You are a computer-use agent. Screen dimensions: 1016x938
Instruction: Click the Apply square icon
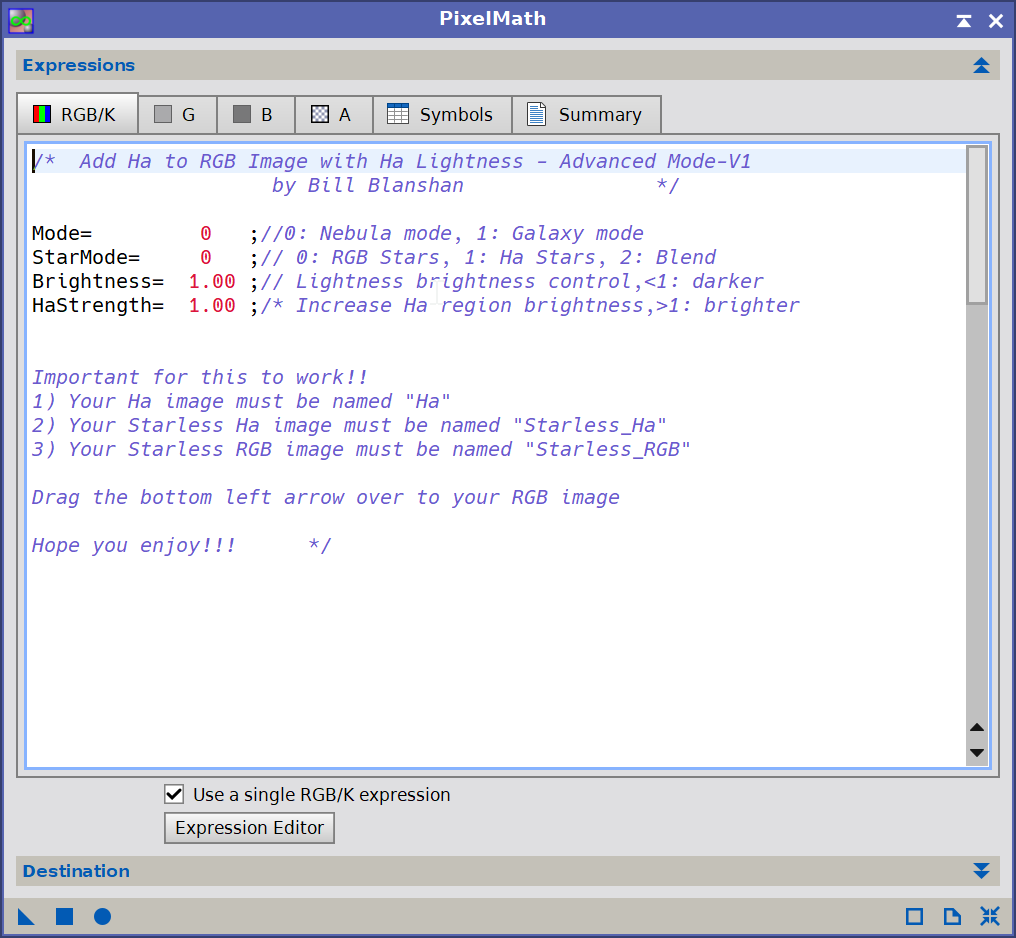tap(64, 917)
